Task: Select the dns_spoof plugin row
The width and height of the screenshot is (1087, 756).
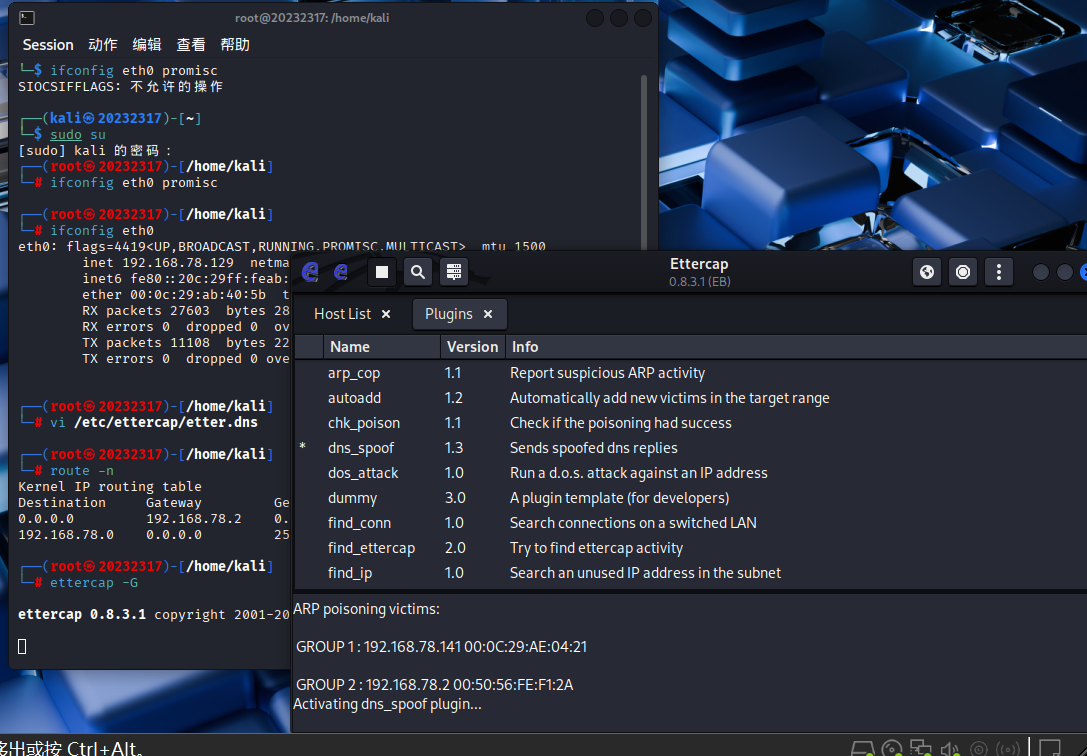Action: pos(690,448)
